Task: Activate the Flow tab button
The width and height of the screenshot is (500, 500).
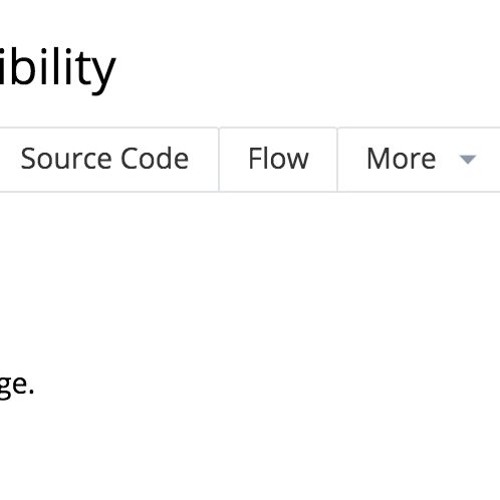Action: (x=278, y=159)
